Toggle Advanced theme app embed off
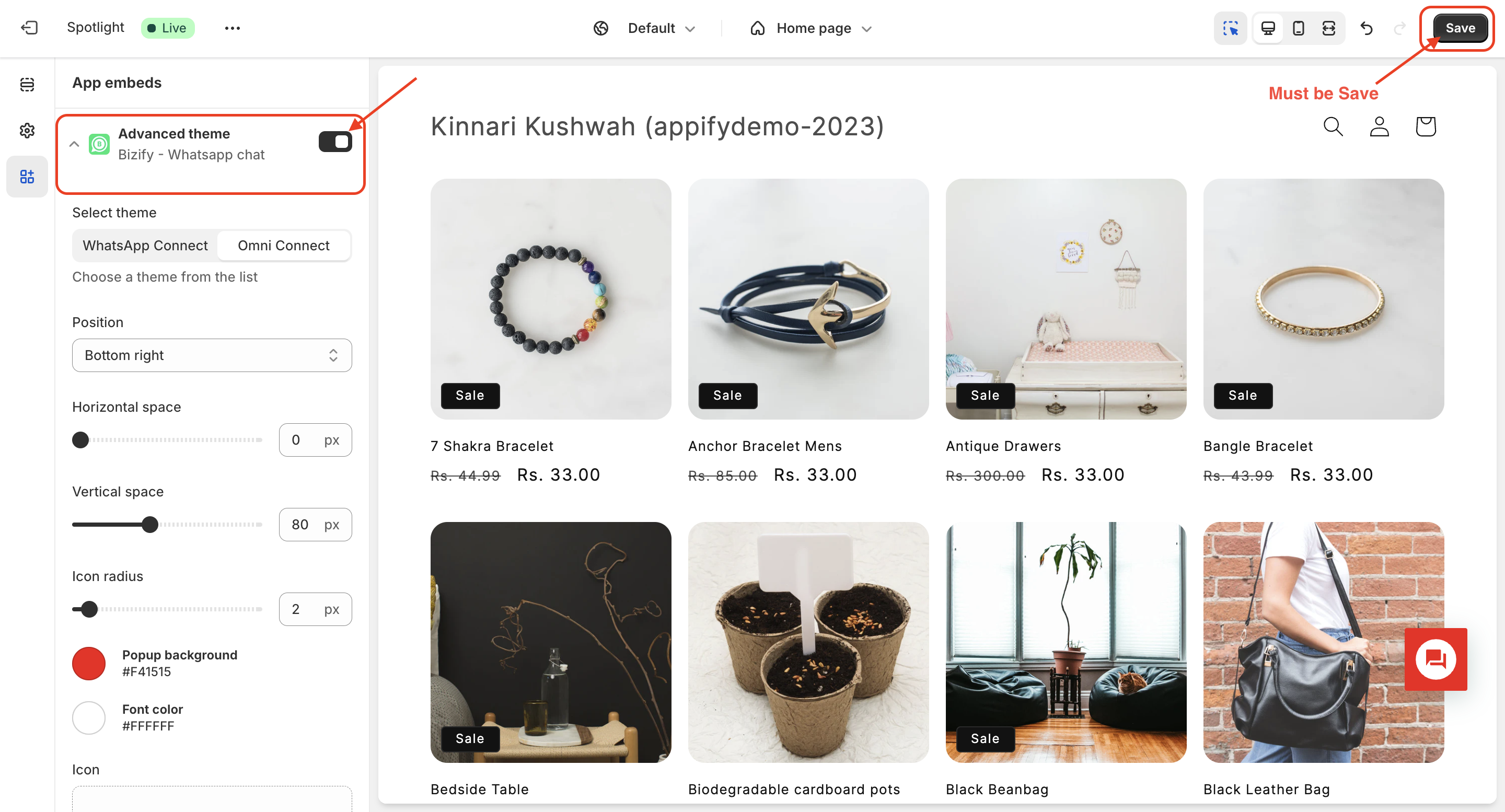This screenshot has height=812, width=1505. pyautogui.click(x=335, y=142)
